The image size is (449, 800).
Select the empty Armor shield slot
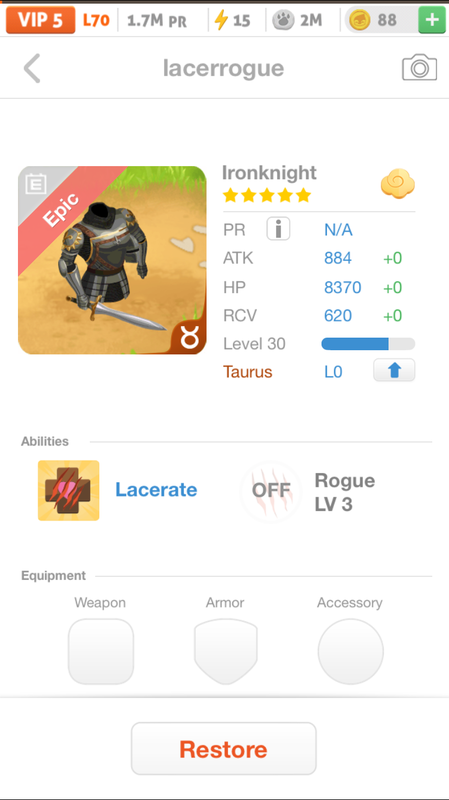point(226,652)
